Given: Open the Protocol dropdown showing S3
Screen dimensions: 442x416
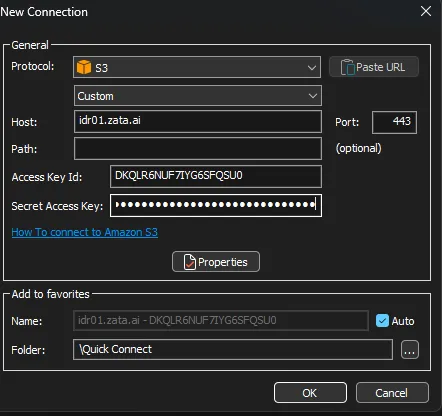Looking at the screenshot, I should 197,67.
